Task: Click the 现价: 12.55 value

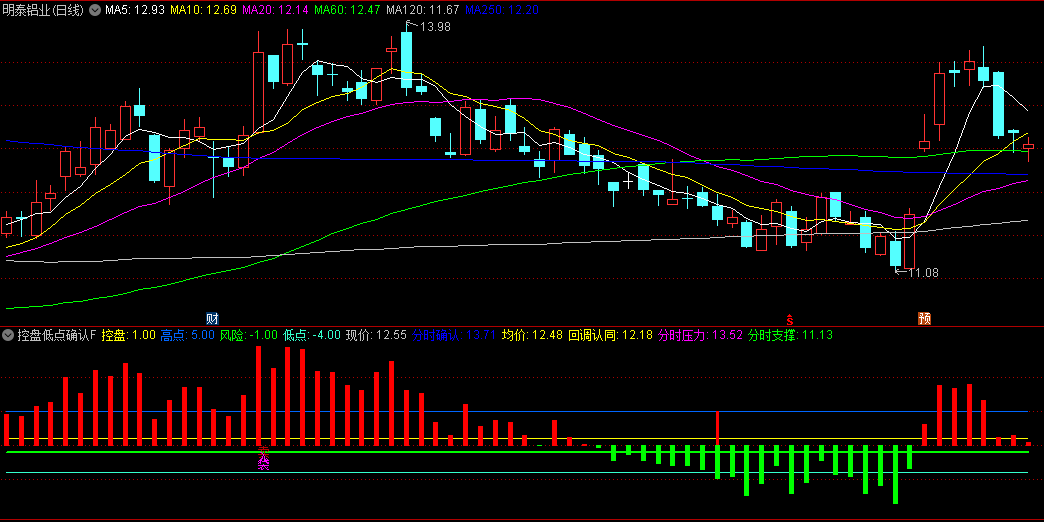Action: tap(376, 334)
